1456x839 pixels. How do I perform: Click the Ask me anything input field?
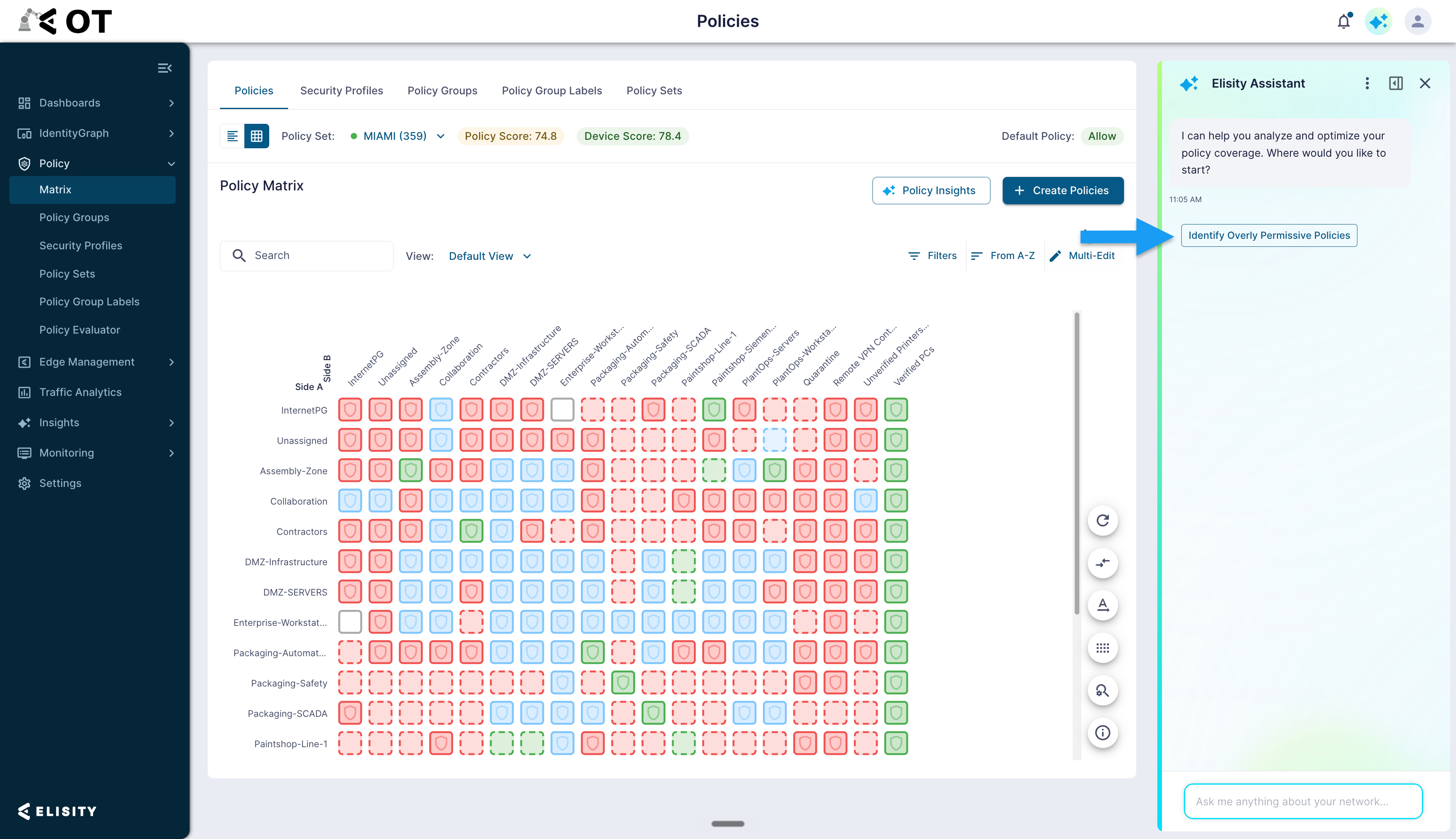[x=1303, y=801]
